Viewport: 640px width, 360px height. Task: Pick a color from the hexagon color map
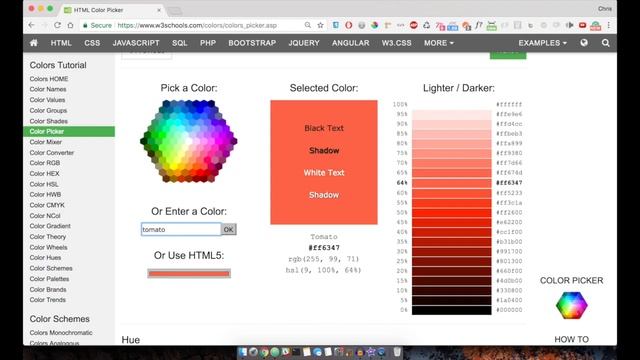pos(189,141)
